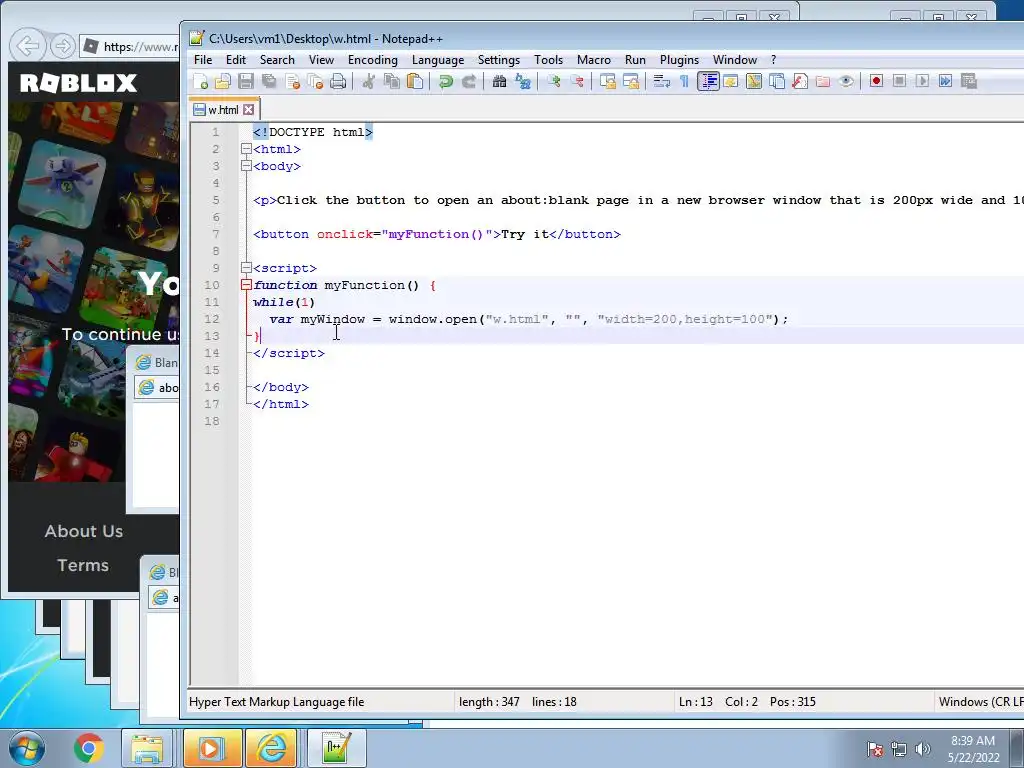Click the Open file toolbar icon
This screenshot has width=1024, height=768.
[223, 82]
